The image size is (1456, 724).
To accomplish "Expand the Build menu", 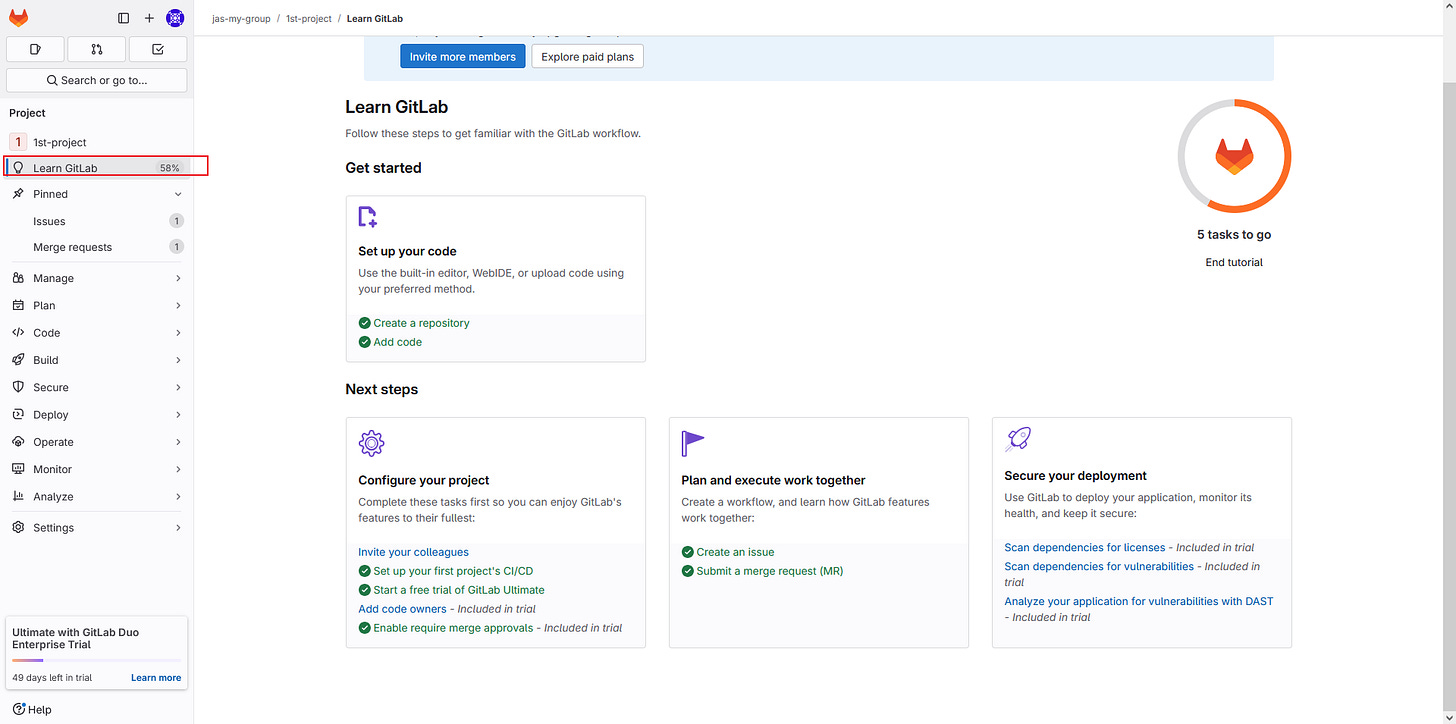I will 97,360.
